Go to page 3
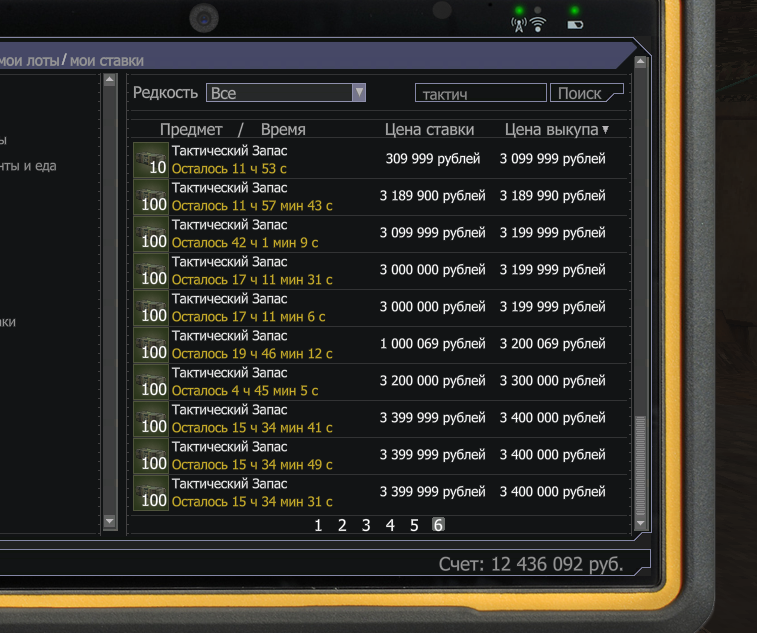This screenshot has width=757, height=633. tap(366, 525)
